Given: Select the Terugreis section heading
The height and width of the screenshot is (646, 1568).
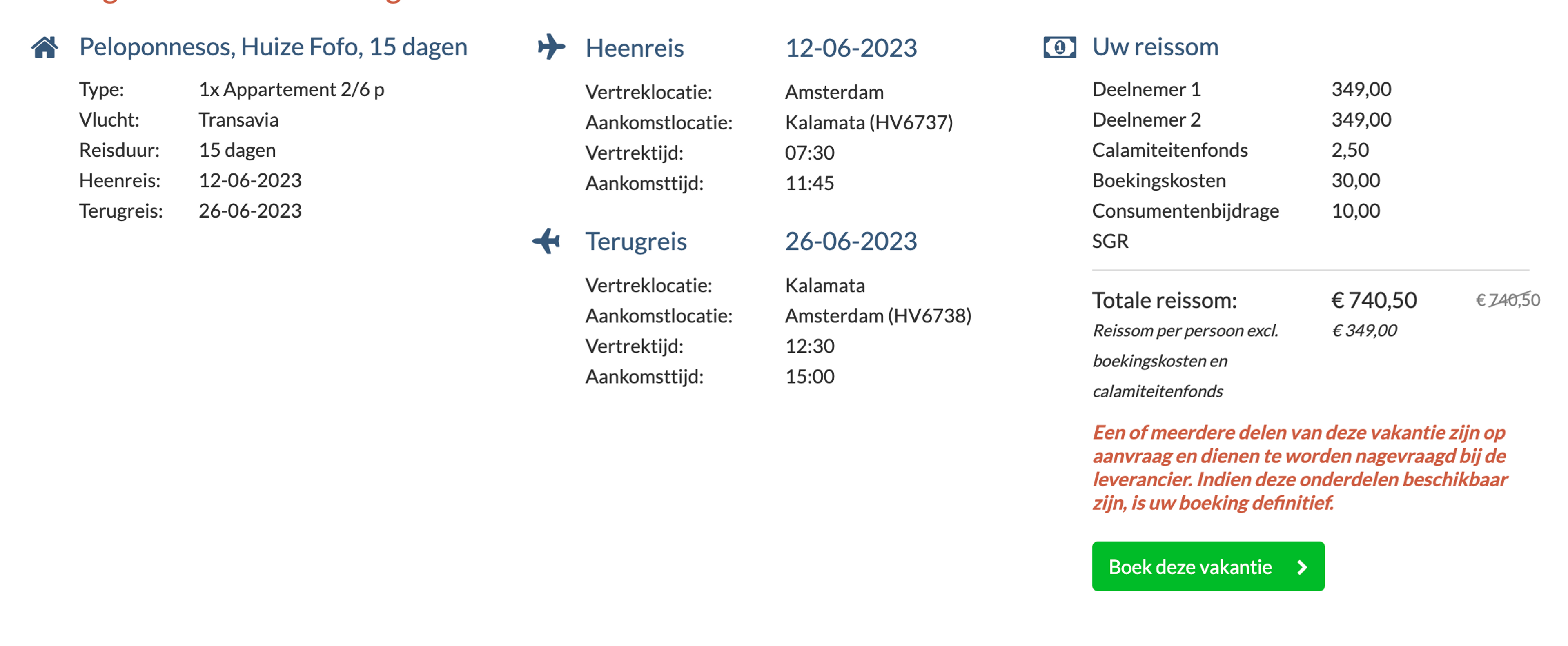Looking at the screenshot, I should point(636,241).
